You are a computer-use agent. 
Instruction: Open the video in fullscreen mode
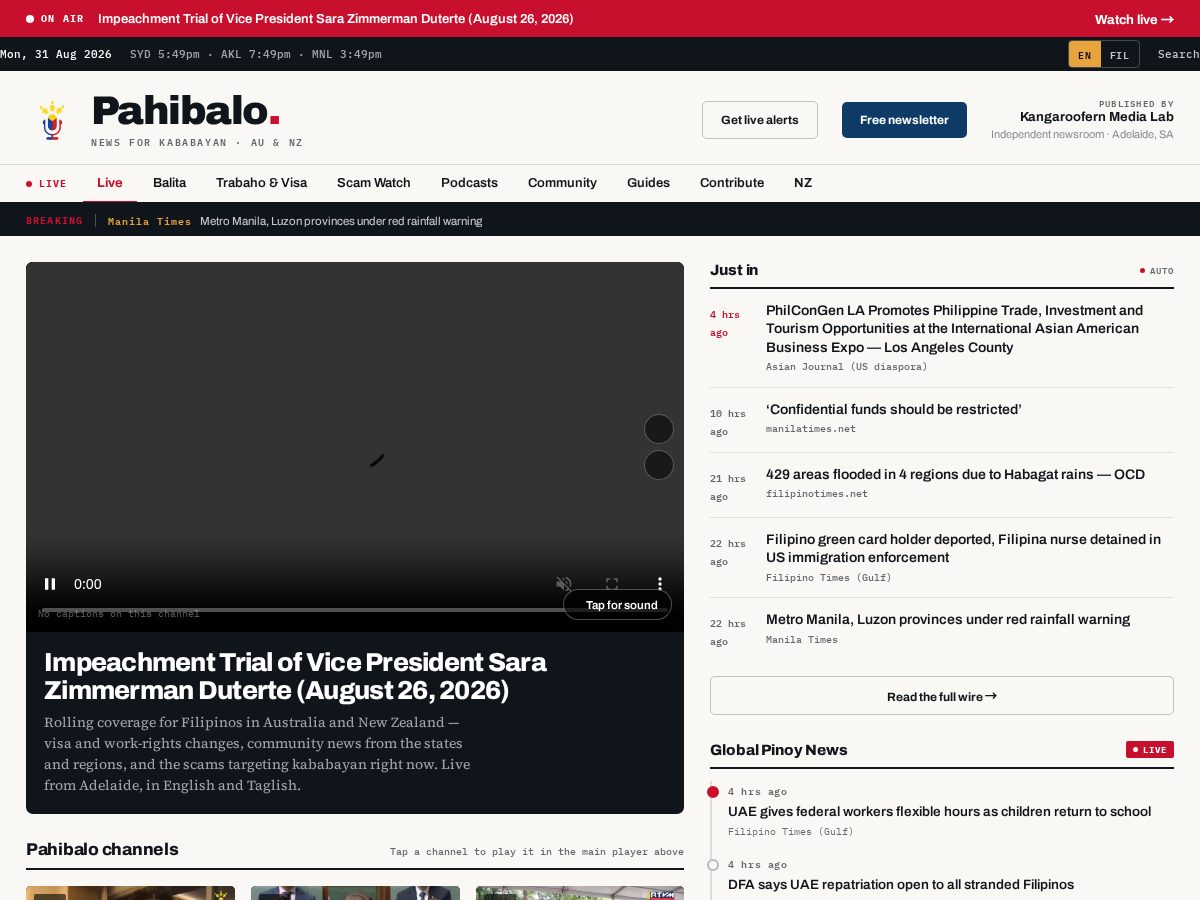[612, 584]
